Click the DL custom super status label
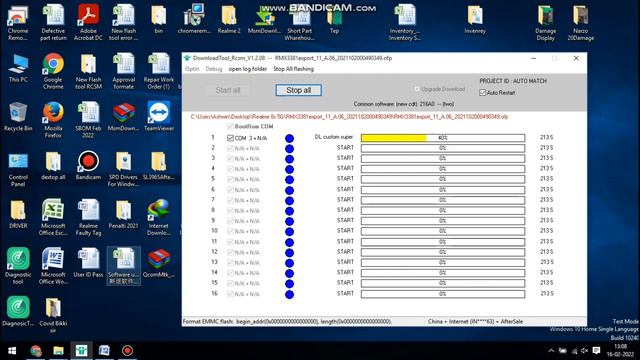This screenshot has width=640, height=360. pos(334,137)
